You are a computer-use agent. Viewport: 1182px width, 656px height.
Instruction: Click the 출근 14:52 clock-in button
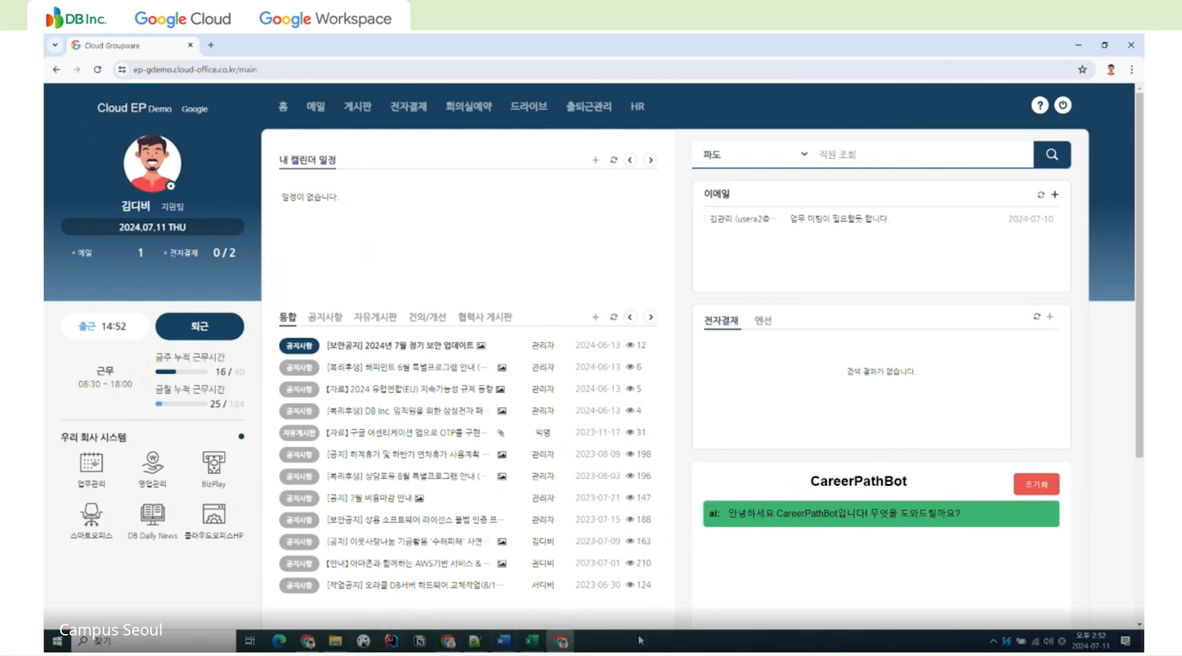103,326
